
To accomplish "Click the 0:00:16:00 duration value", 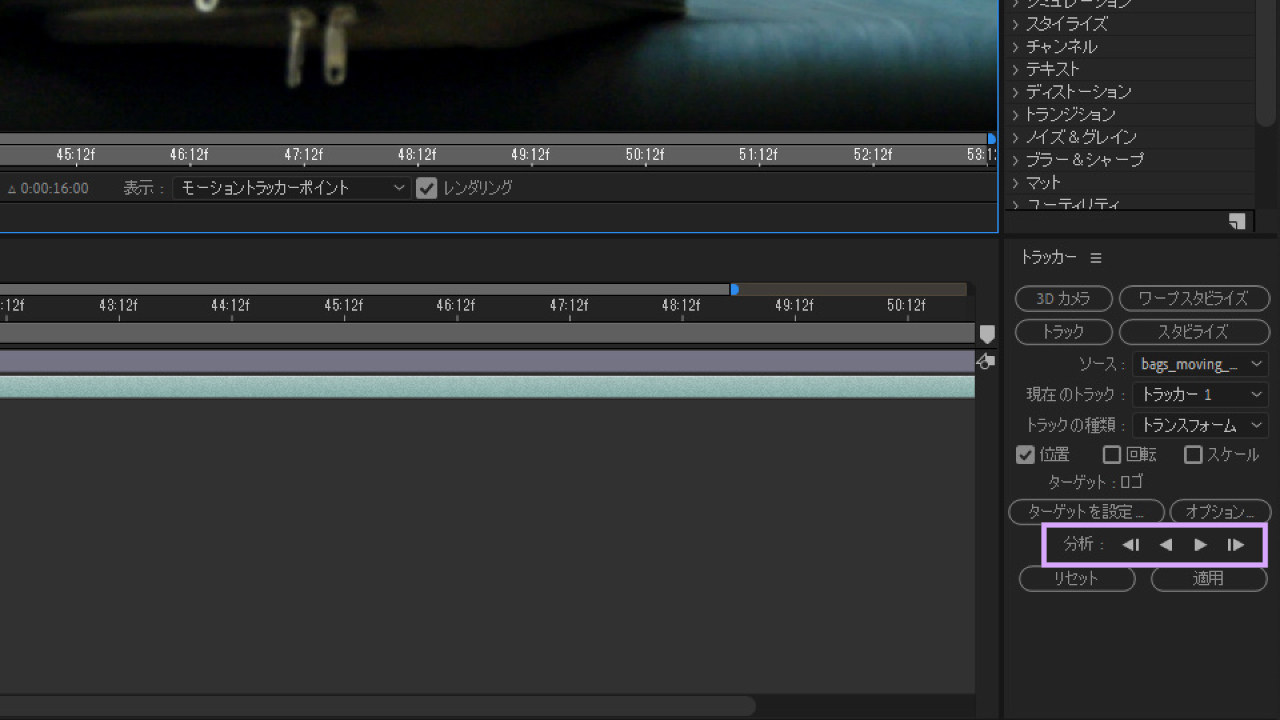I will 55,188.
